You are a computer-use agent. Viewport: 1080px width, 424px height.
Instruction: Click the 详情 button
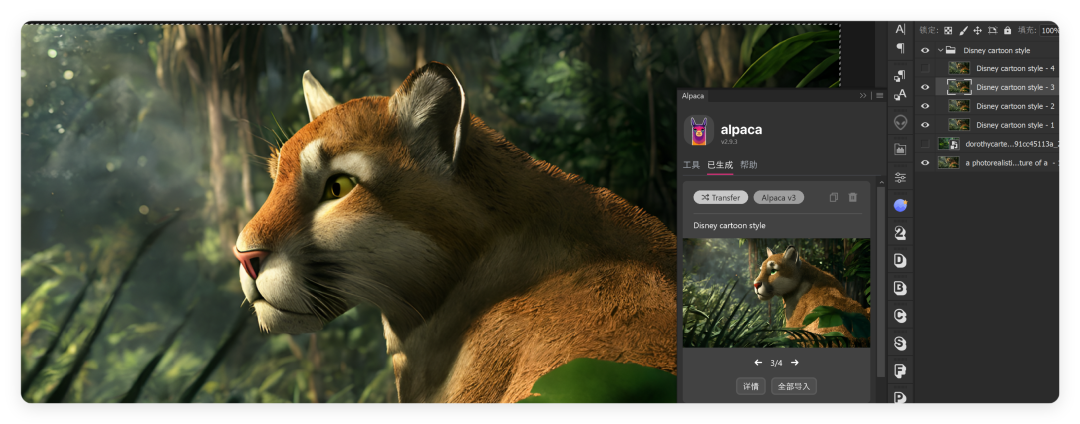point(751,386)
